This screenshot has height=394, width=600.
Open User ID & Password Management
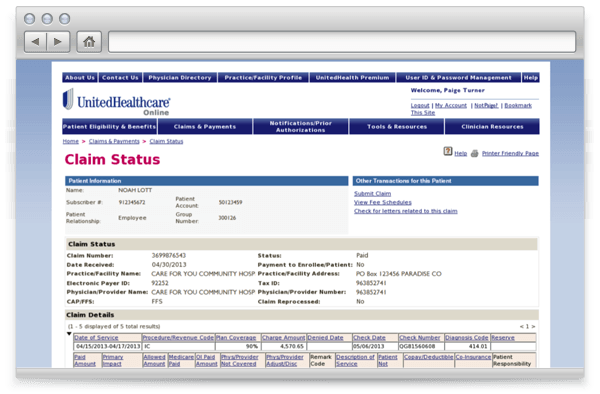[x=458, y=78]
